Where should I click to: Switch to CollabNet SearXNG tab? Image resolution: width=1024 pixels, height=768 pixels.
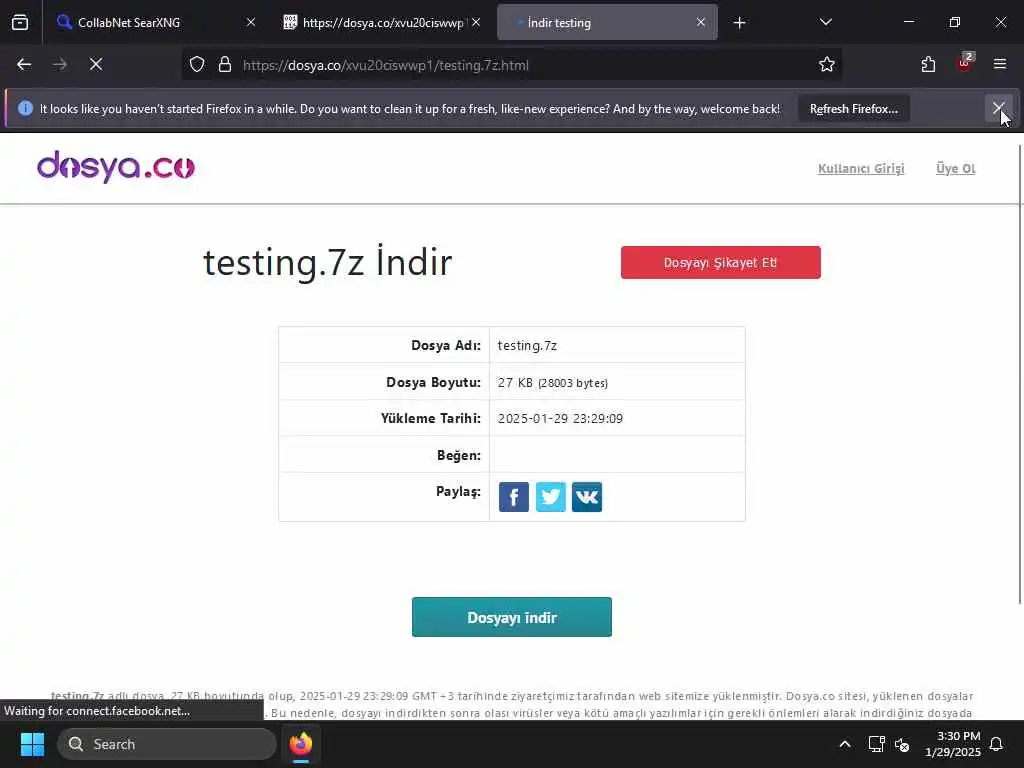pos(157,22)
